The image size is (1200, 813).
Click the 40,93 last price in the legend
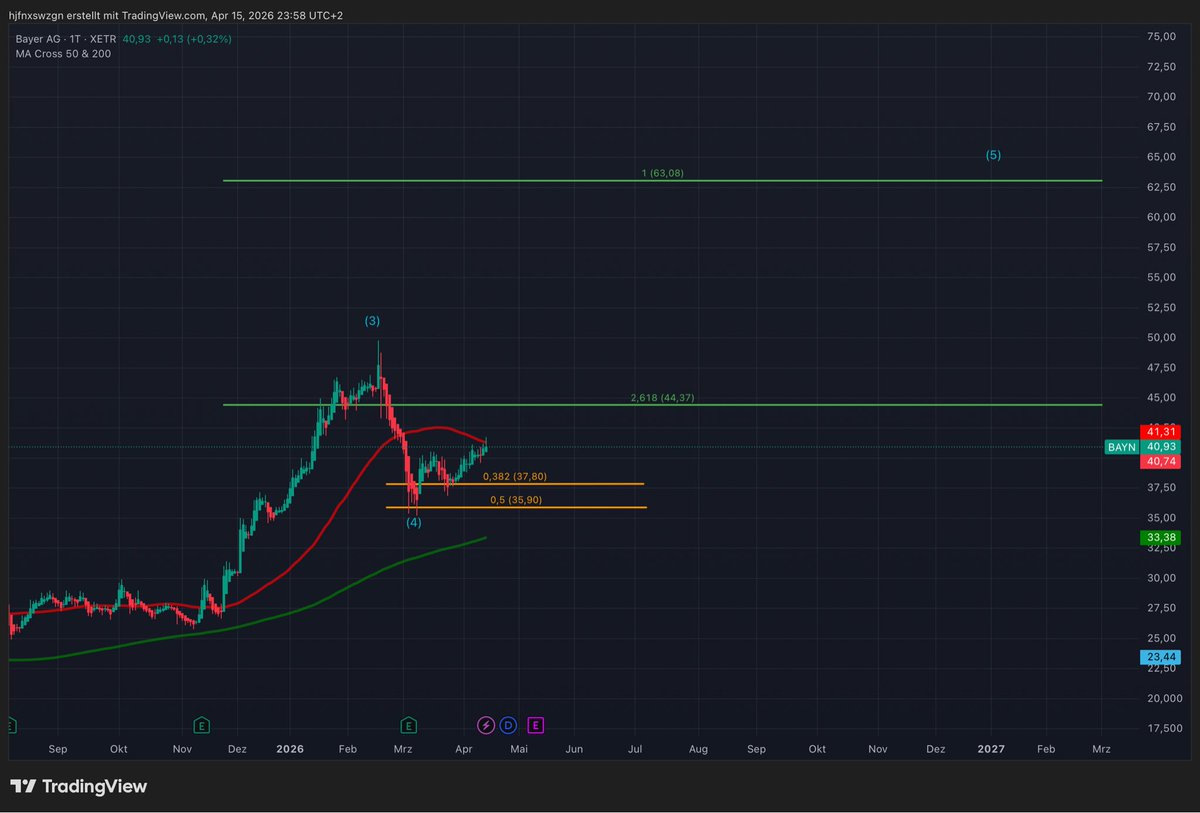click(x=138, y=38)
